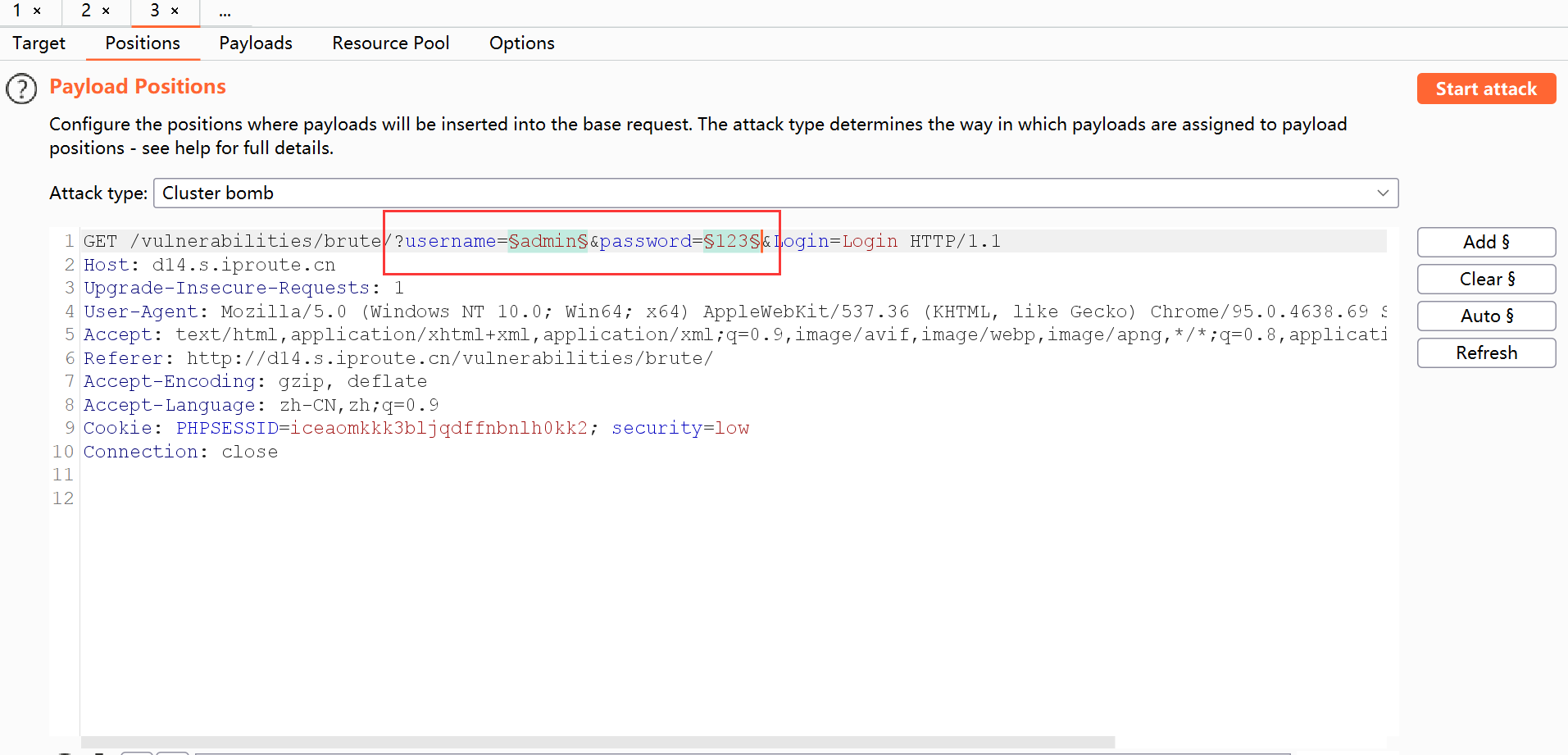
Task: Open the Payload Positions help icon
Action: click(x=21, y=89)
